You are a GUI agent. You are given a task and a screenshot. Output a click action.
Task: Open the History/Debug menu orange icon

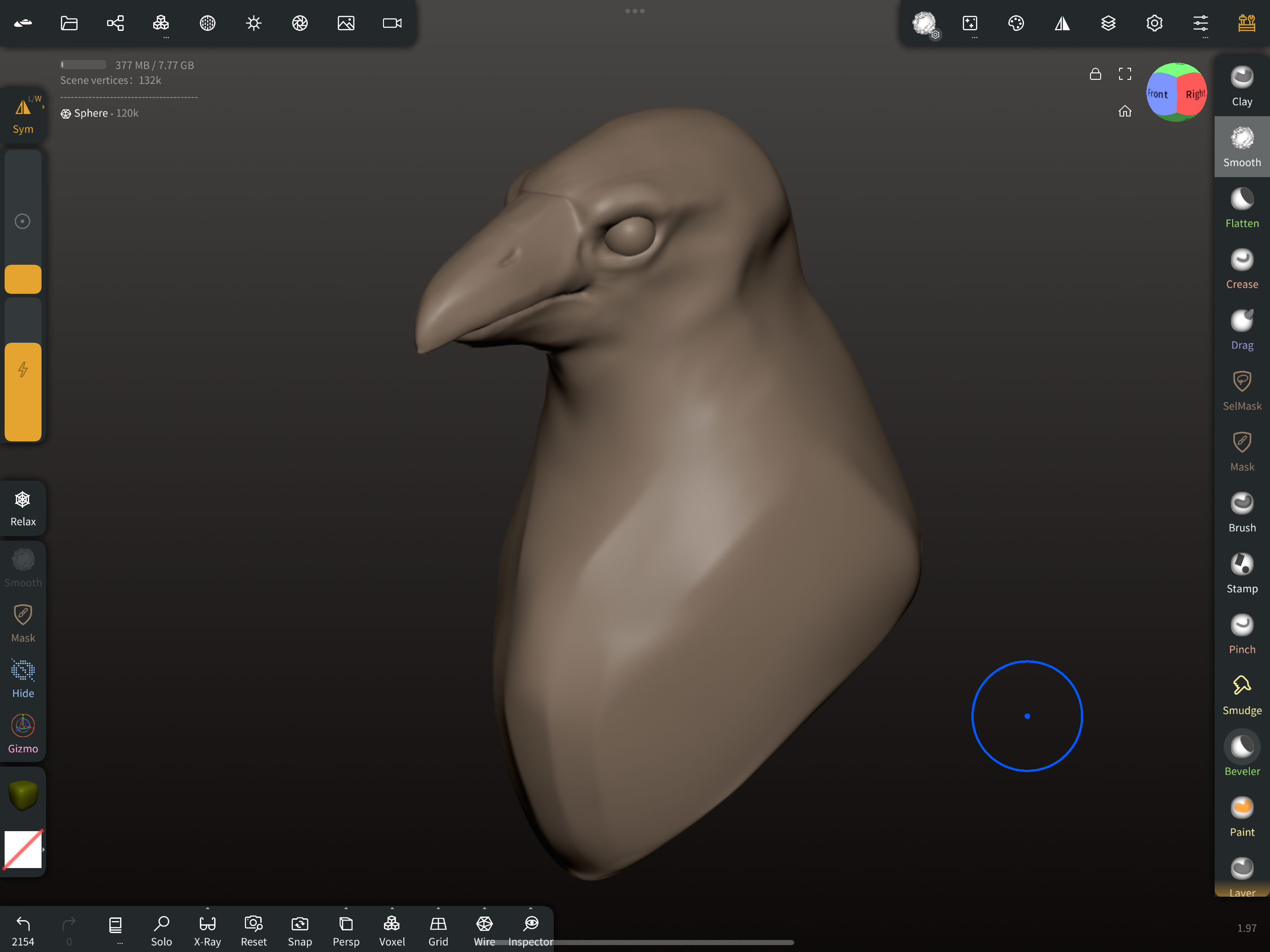pos(1246,23)
